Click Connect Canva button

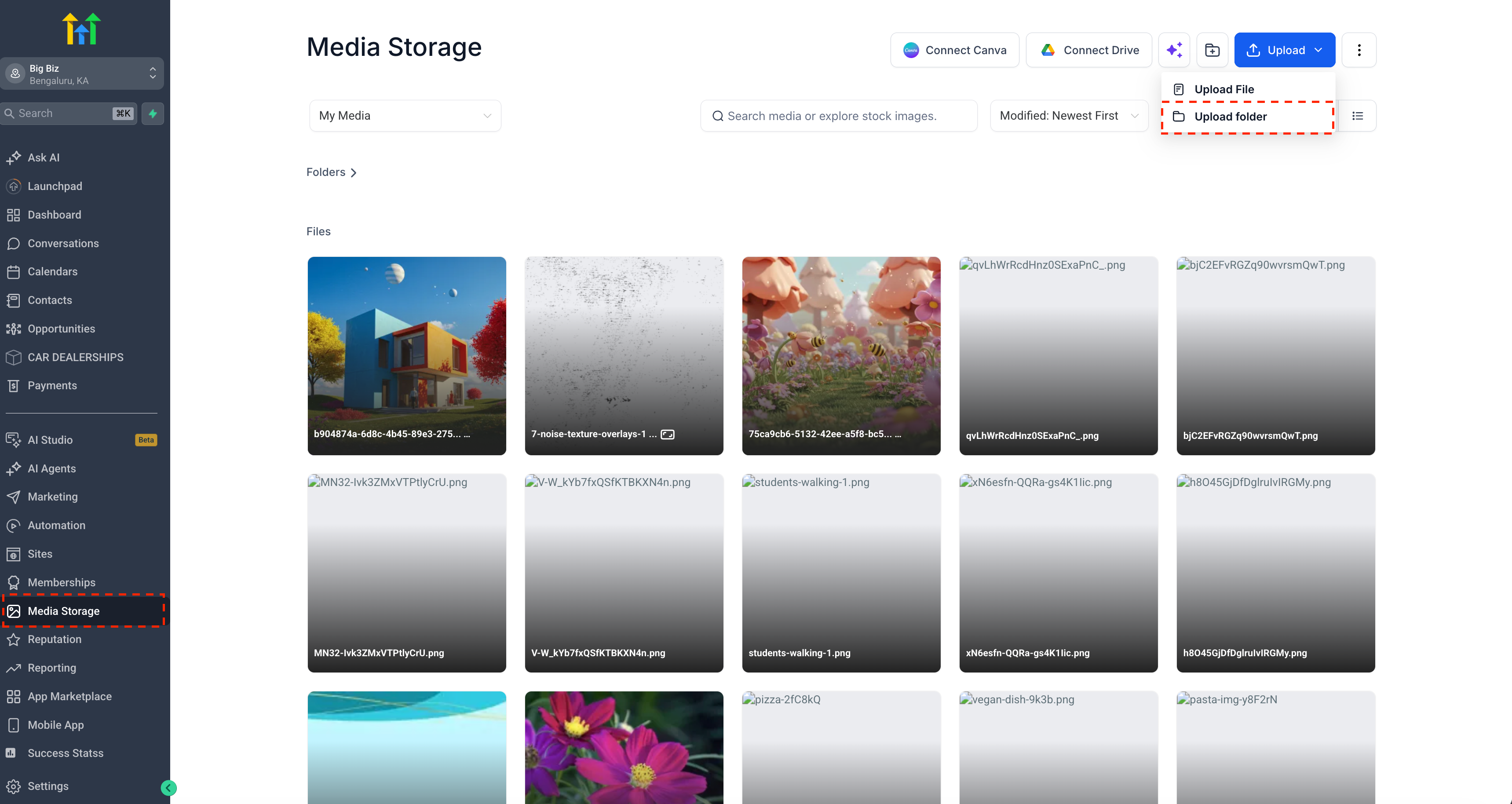pos(954,50)
